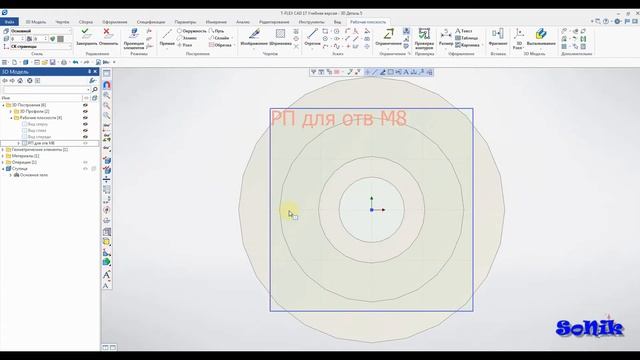Open the 3D Узел tool

[x=519, y=39]
